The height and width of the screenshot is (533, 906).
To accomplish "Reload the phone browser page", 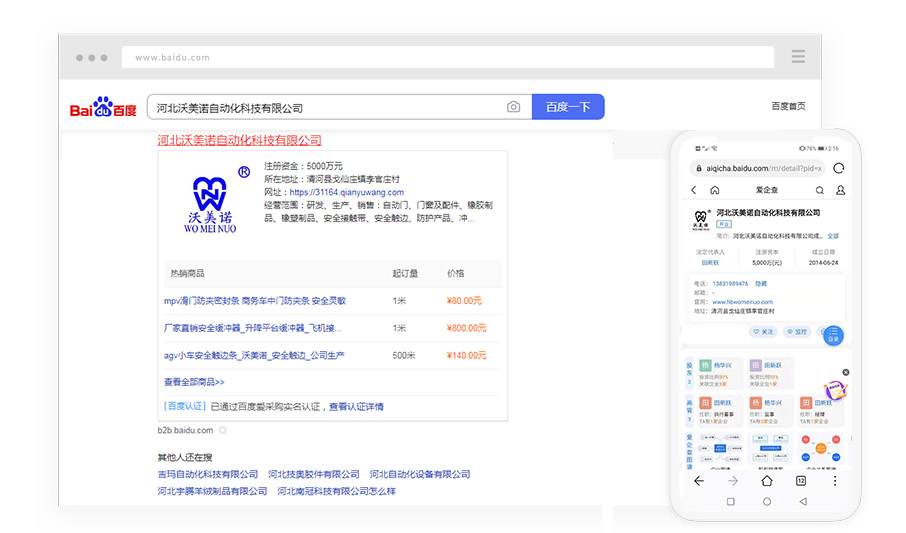I will [x=838, y=168].
